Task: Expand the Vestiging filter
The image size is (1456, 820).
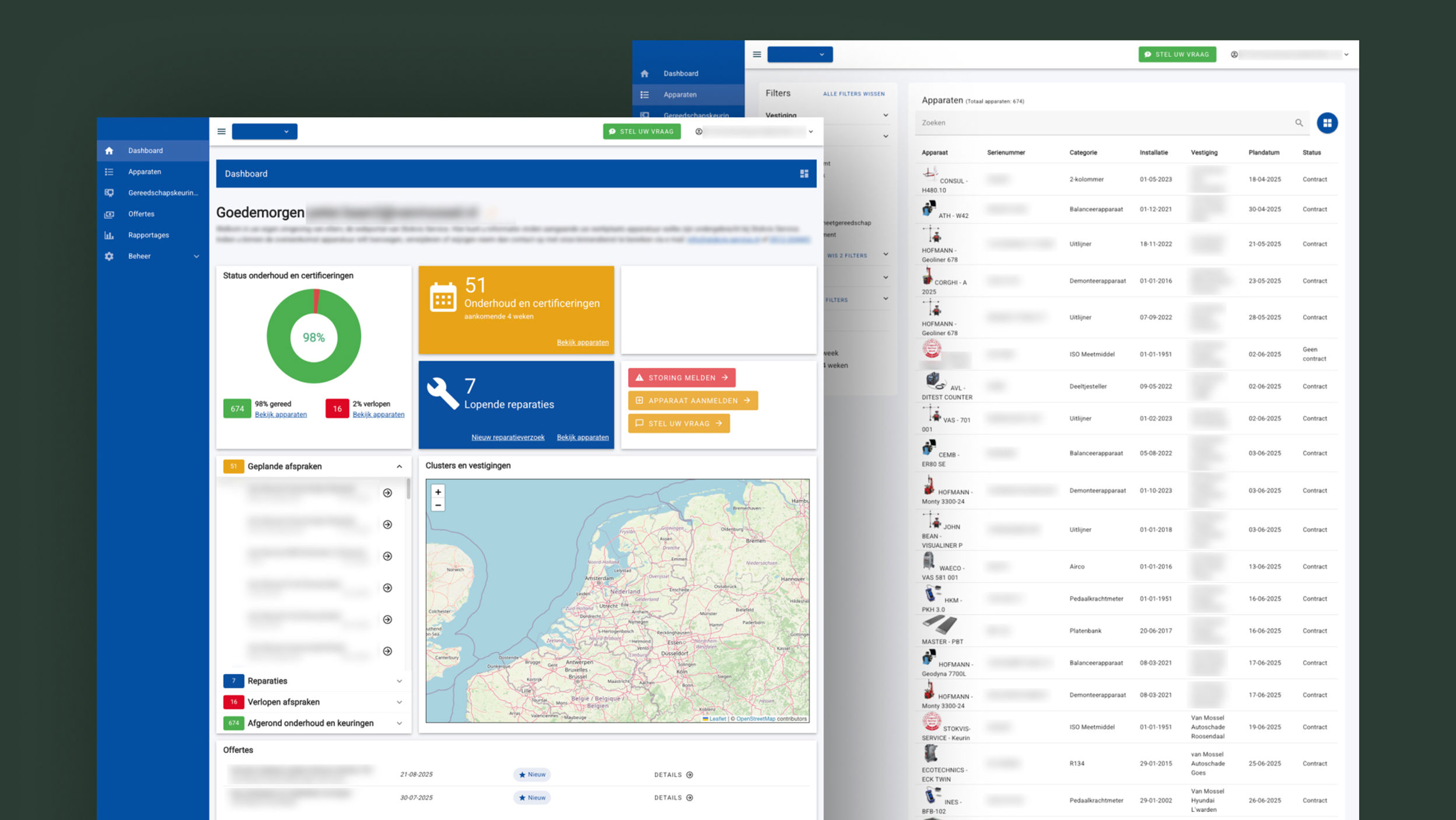Action: [885, 115]
